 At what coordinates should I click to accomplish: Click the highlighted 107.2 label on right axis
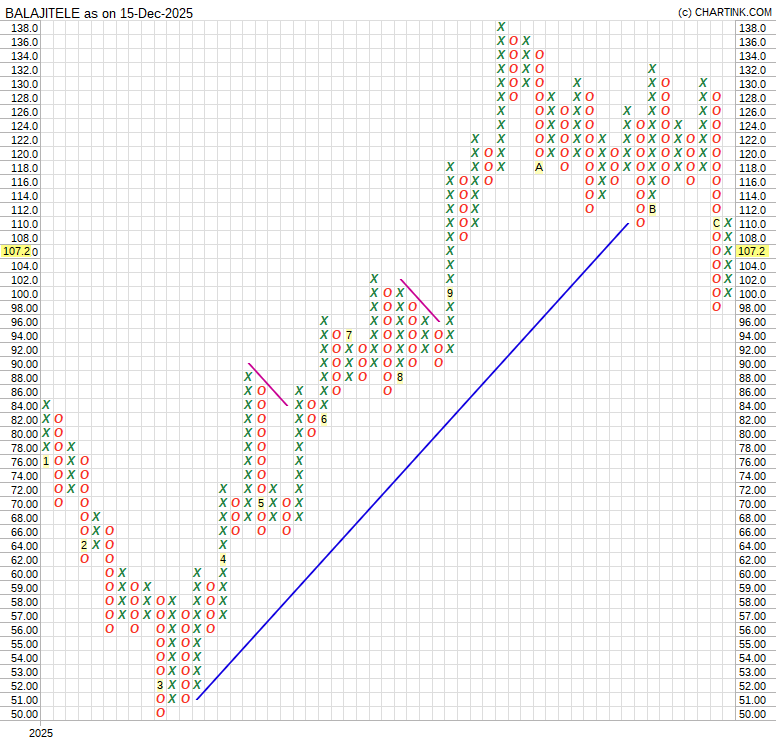coord(749,252)
